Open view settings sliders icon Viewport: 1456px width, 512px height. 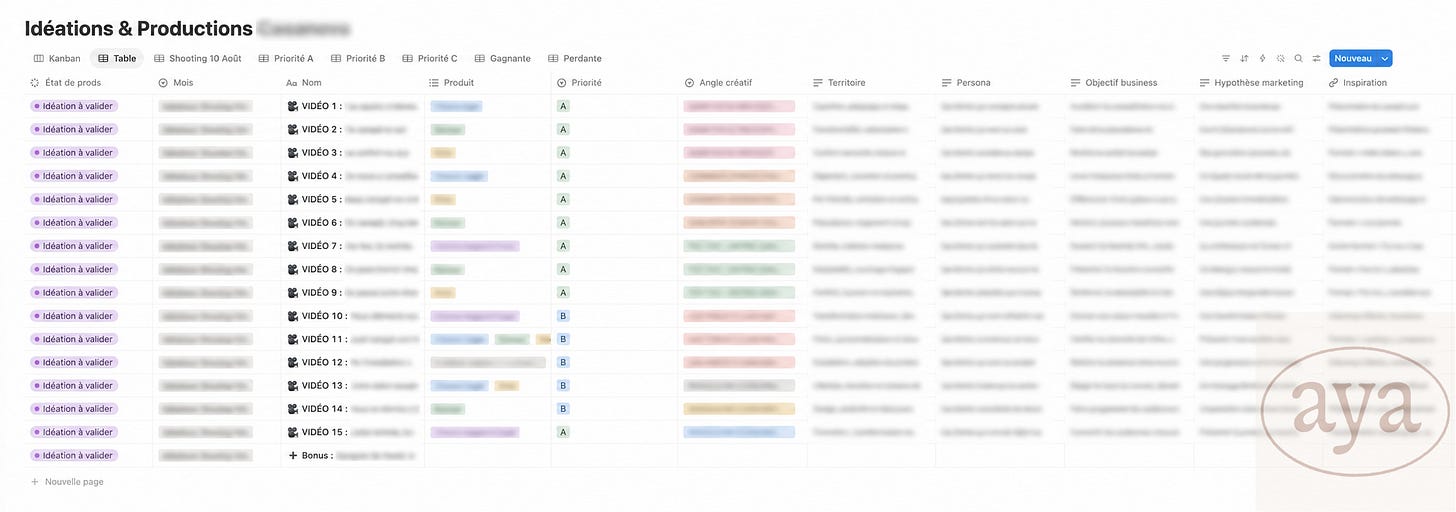(1316, 58)
